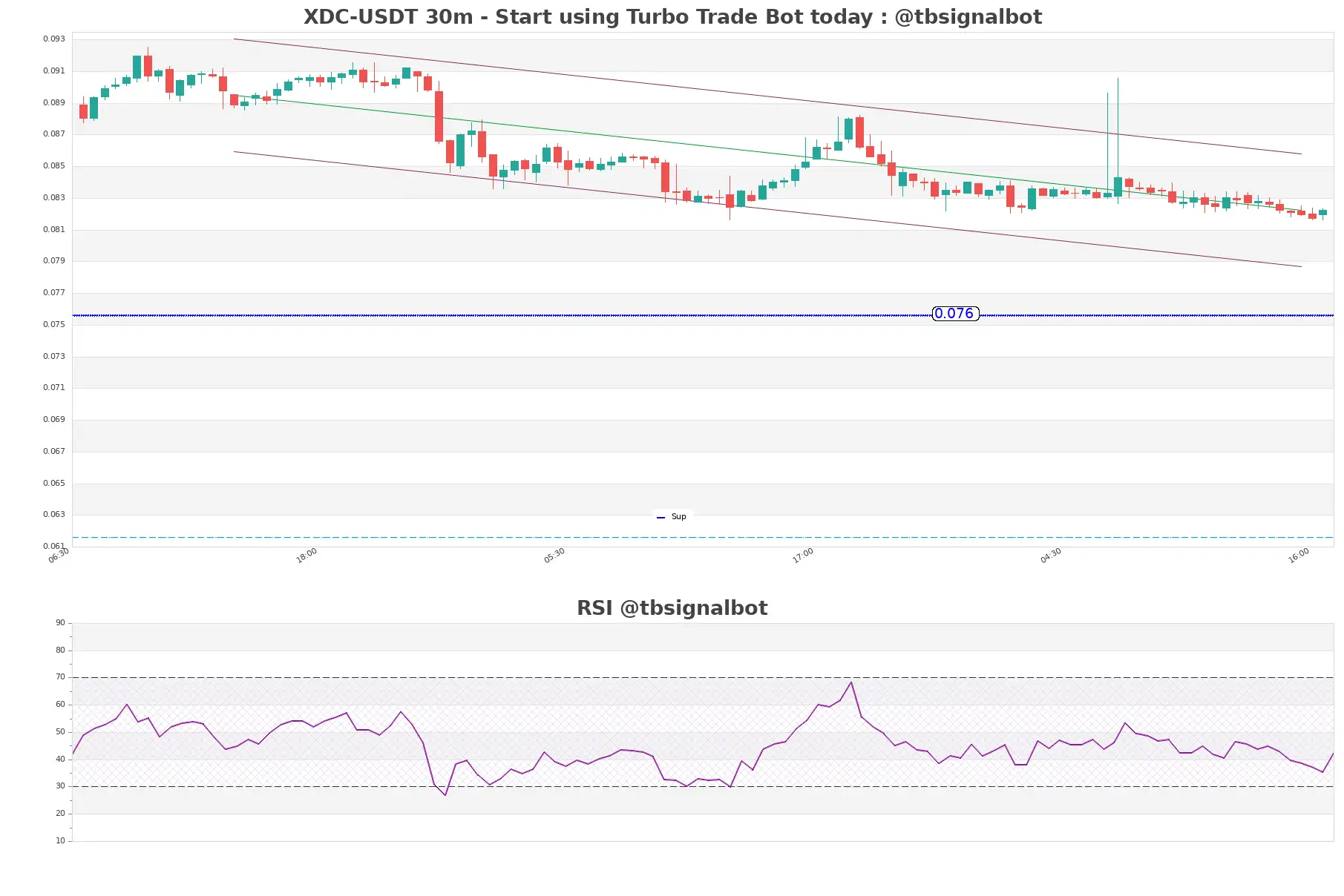Click the 0.075 price axis label
The image size is (1344, 896).
point(54,325)
